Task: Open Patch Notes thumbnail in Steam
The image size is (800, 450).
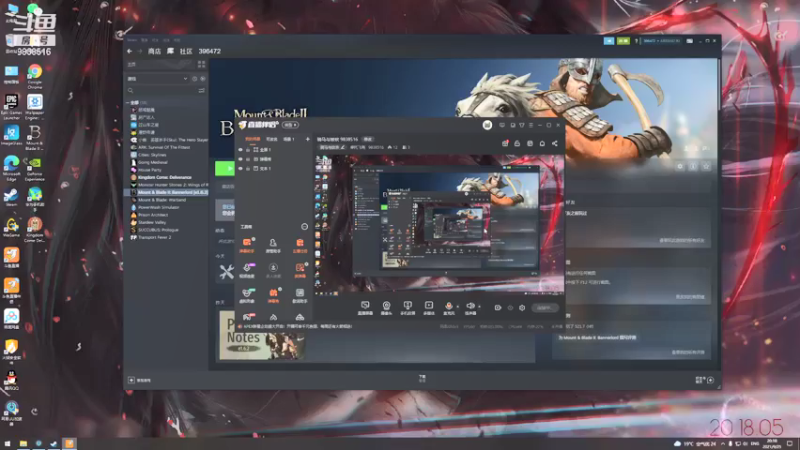Action: click(x=262, y=334)
